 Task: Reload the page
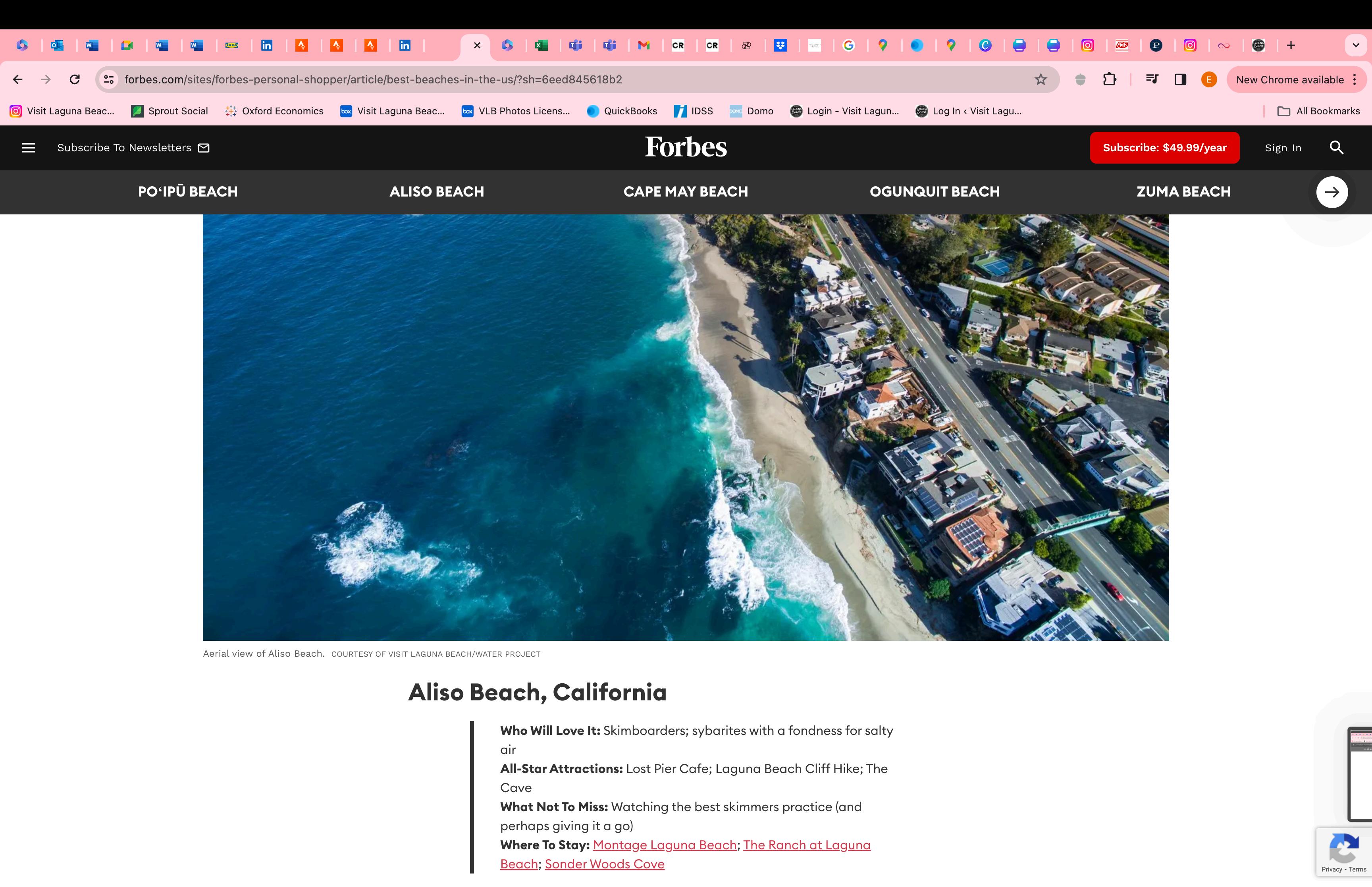[75, 79]
